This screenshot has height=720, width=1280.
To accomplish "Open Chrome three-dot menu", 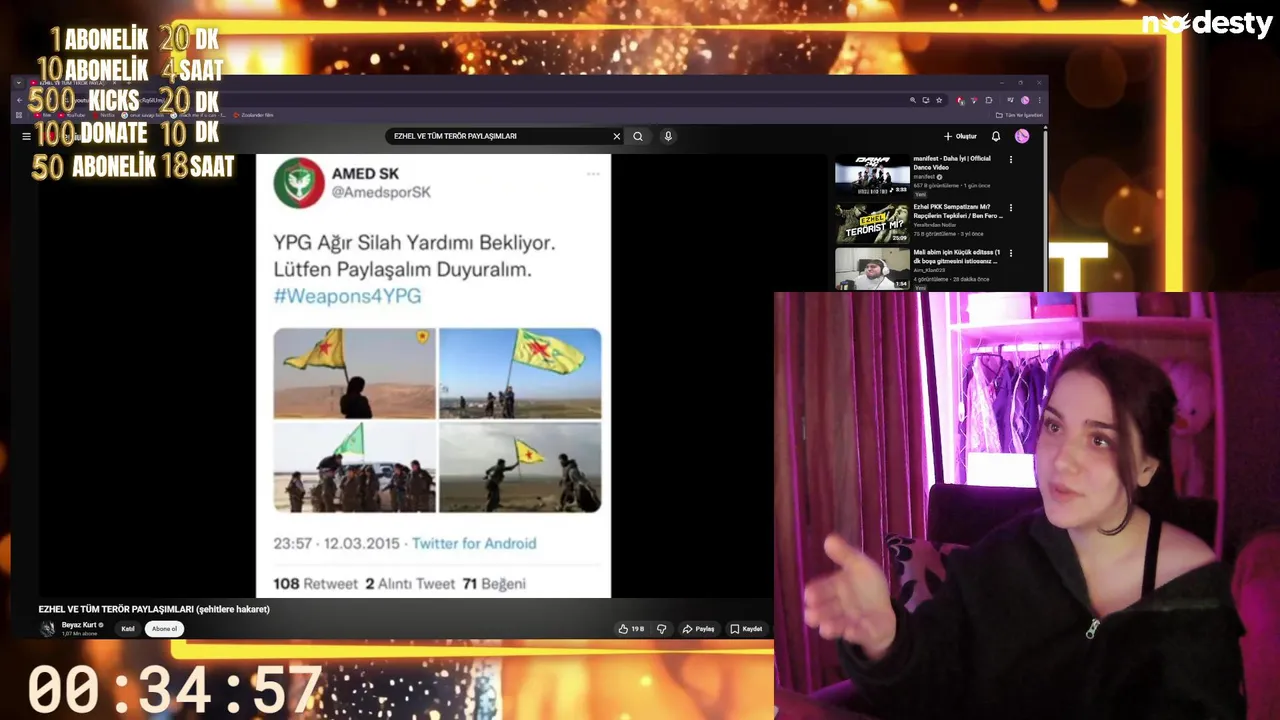I will tap(1039, 100).
